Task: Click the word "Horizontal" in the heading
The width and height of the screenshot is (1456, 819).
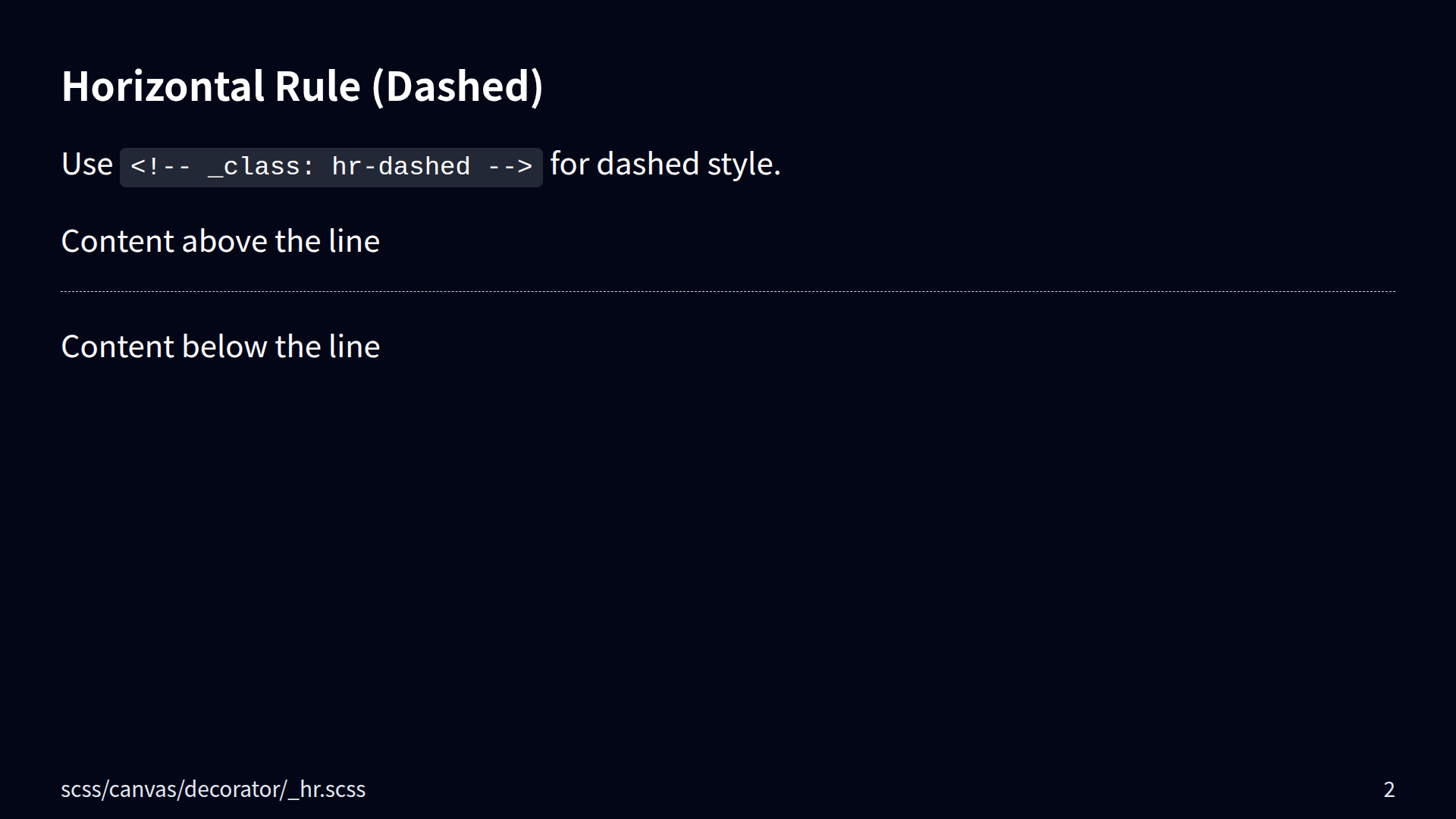Action: point(162,86)
